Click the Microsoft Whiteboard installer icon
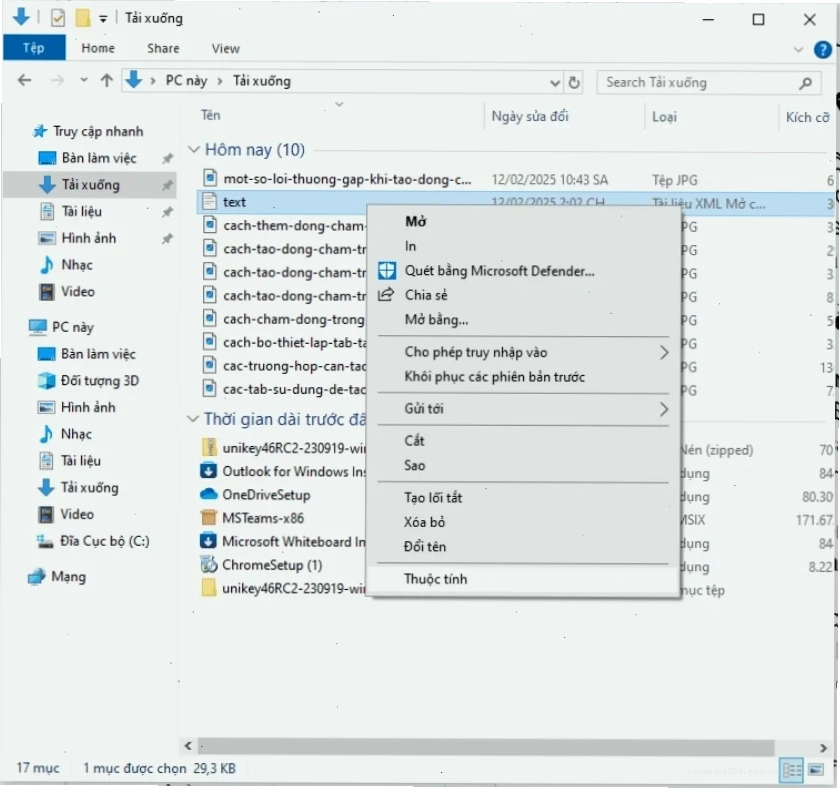 tap(208, 541)
